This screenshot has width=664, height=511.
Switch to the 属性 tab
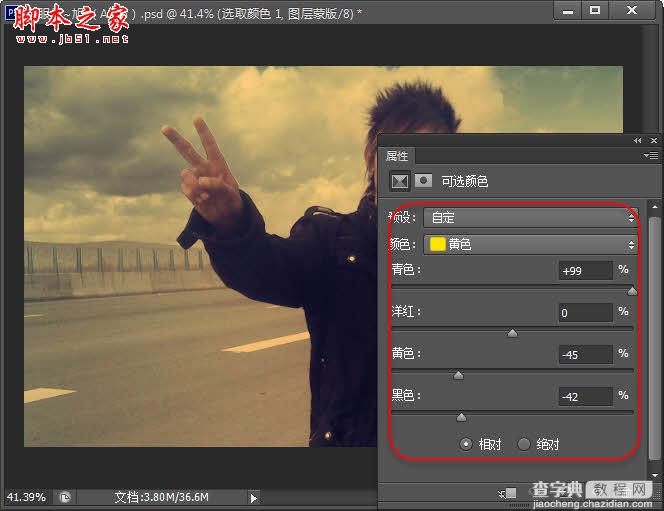(397, 156)
